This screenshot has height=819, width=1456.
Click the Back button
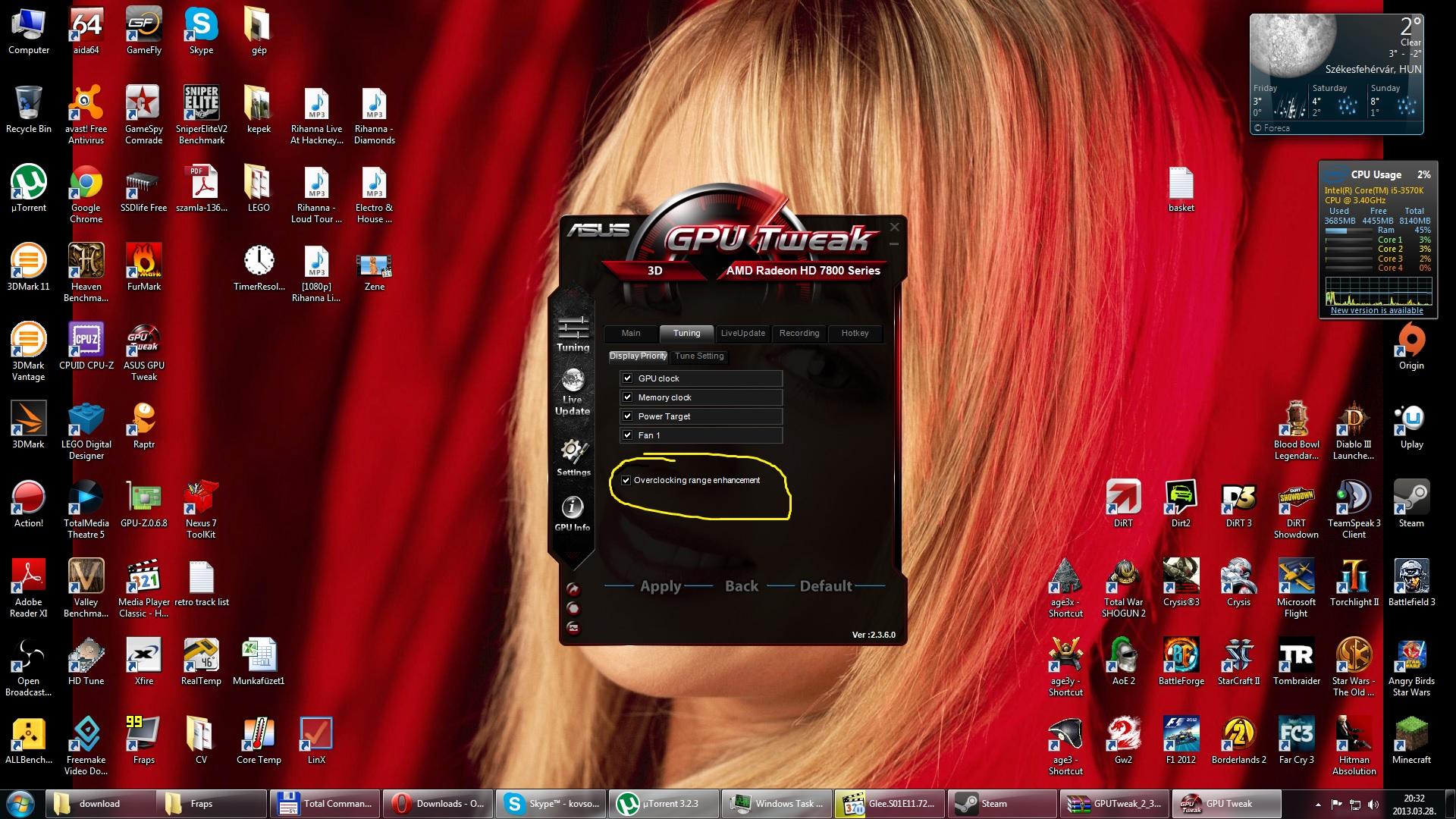(x=742, y=586)
